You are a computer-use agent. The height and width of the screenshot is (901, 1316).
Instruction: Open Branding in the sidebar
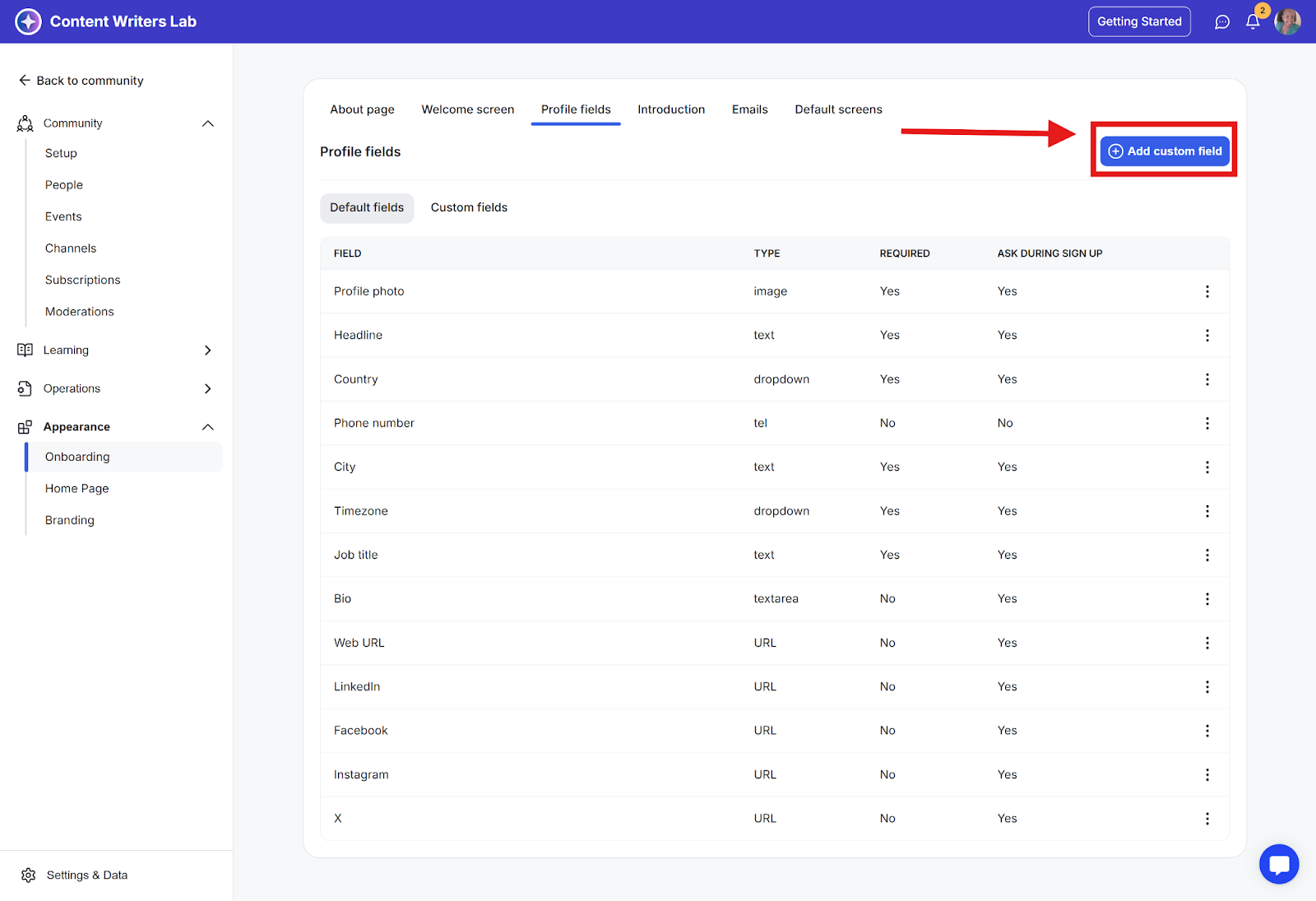[70, 520]
